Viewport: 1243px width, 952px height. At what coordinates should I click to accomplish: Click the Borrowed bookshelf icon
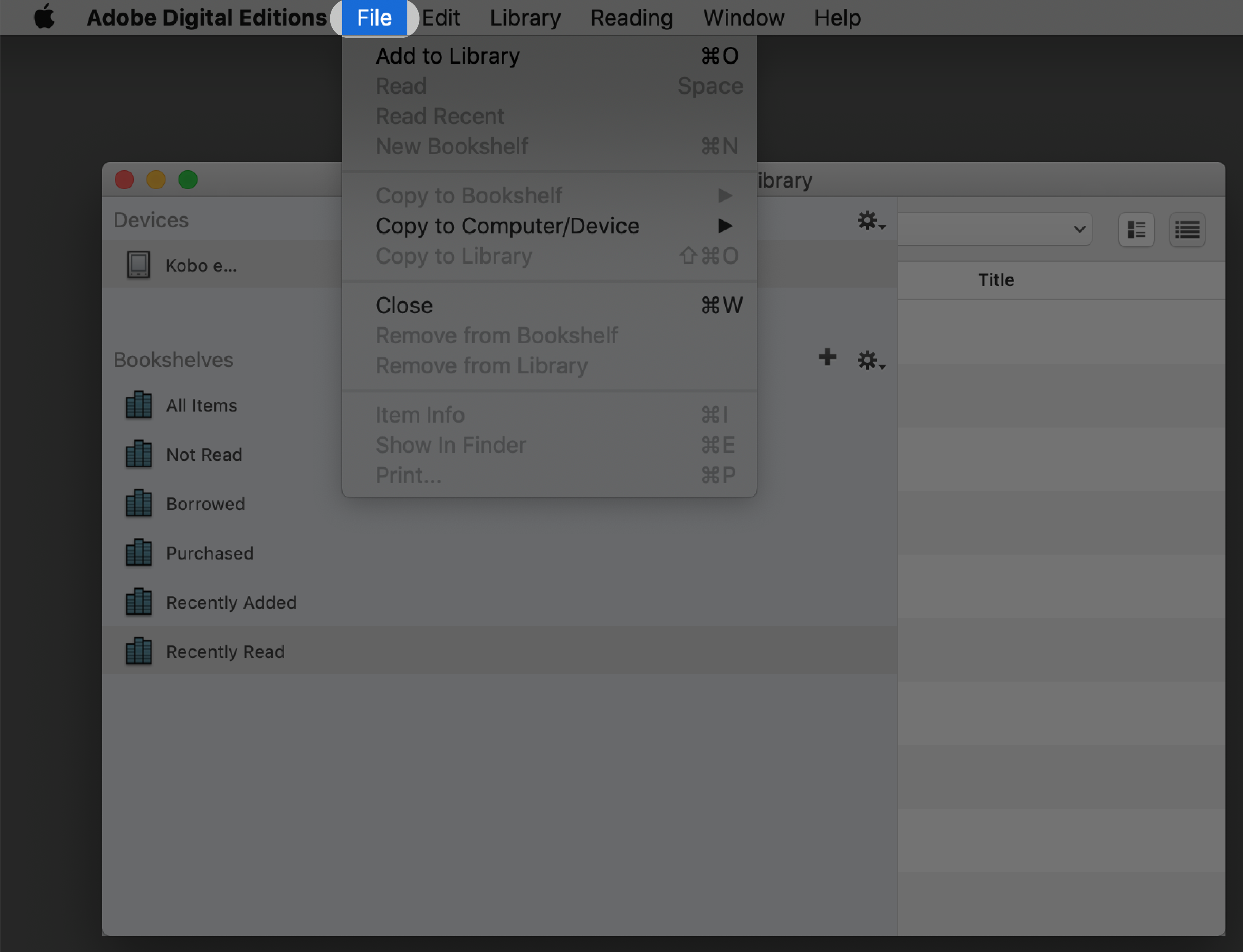pos(138,503)
